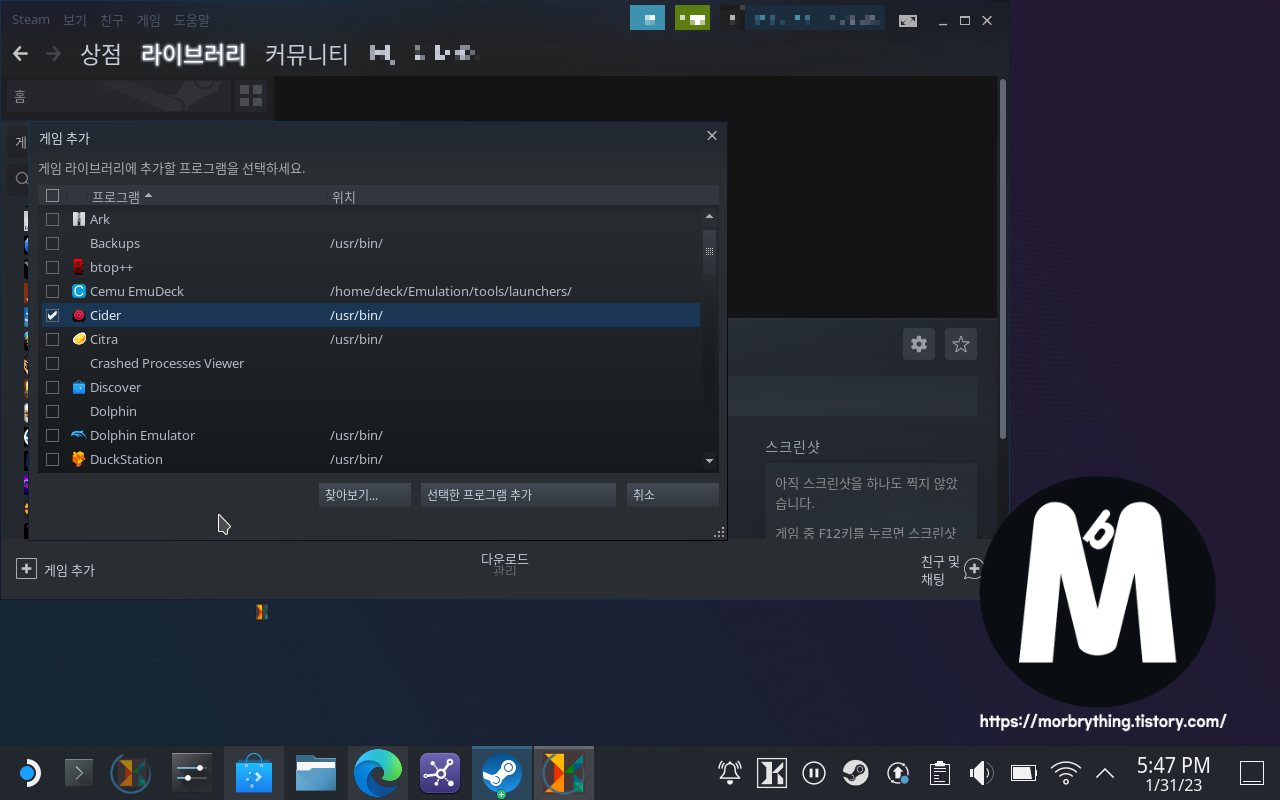Open KDE application launcher
The width and height of the screenshot is (1280, 800).
coord(28,773)
